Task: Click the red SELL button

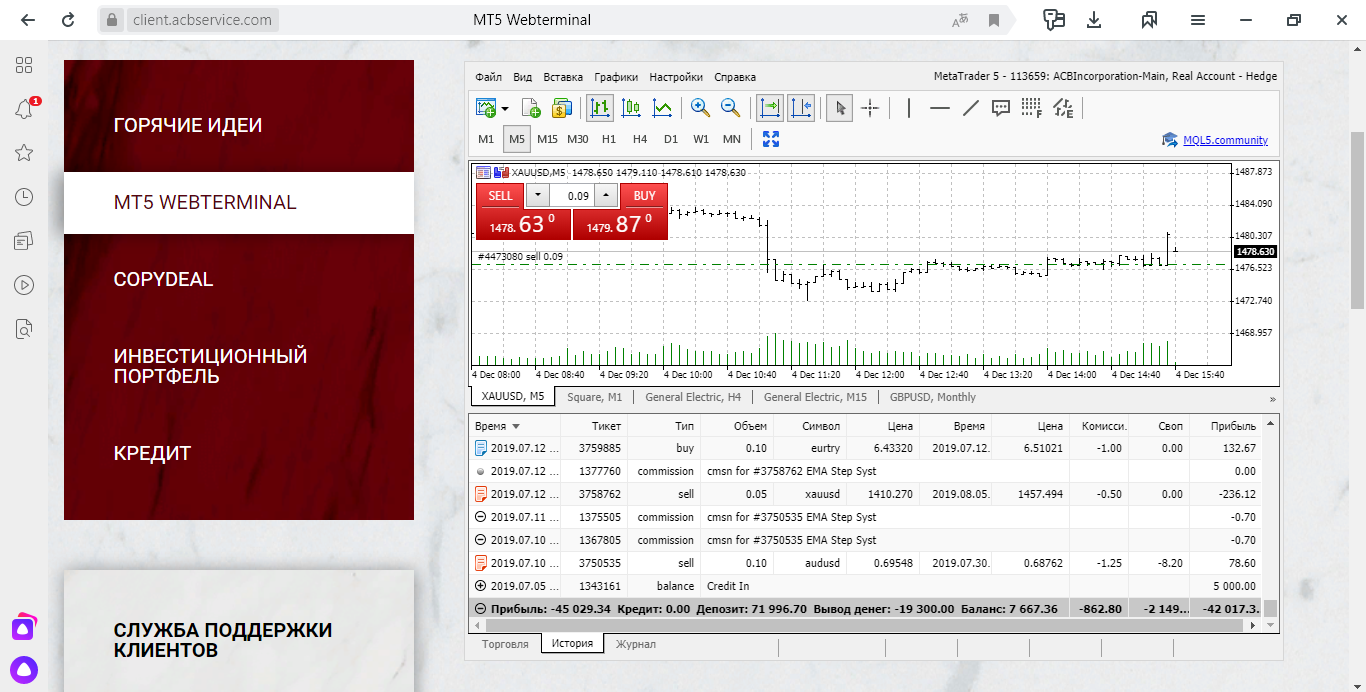Action: pyautogui.click(x=500, y=195)
